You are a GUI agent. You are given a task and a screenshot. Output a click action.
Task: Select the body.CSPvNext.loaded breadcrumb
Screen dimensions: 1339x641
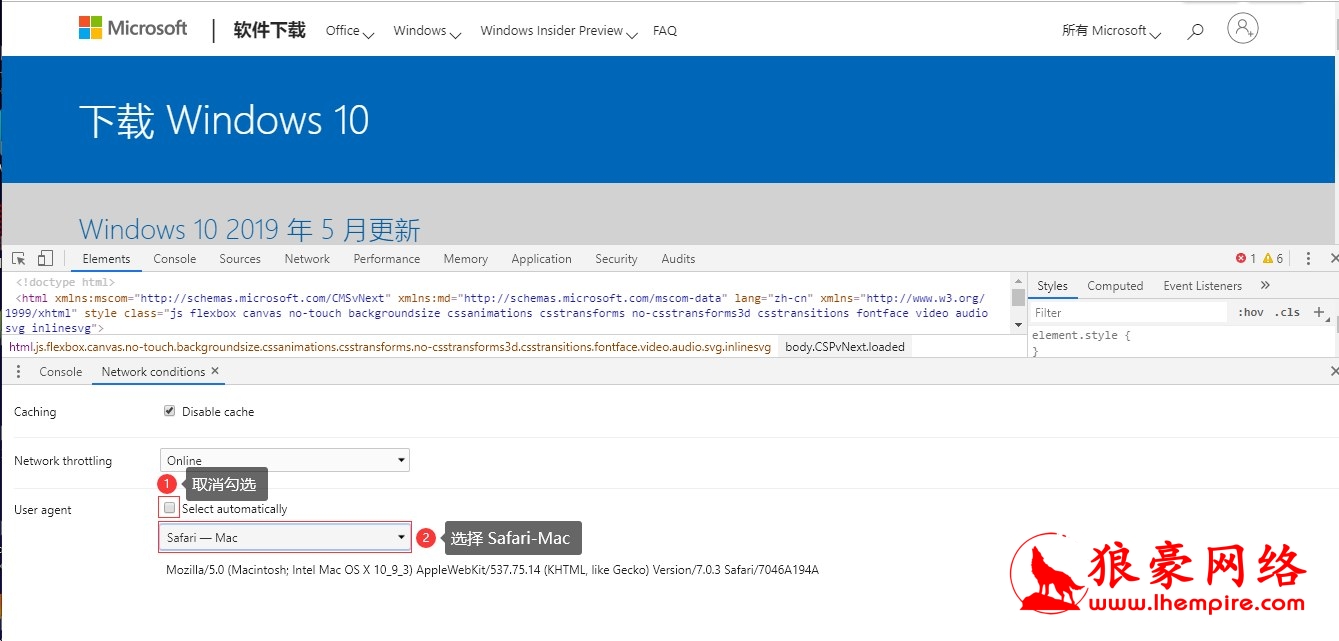(845, 347)
